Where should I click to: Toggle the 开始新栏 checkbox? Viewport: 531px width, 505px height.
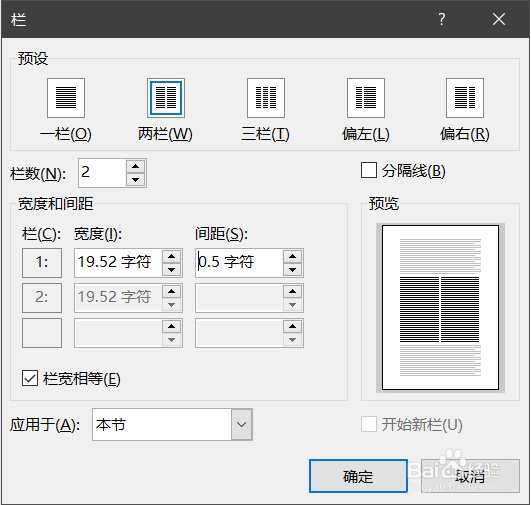tap(369, 424)
